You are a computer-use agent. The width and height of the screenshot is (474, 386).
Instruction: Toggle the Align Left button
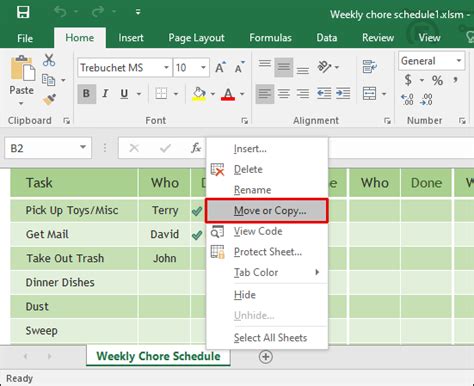265,94
